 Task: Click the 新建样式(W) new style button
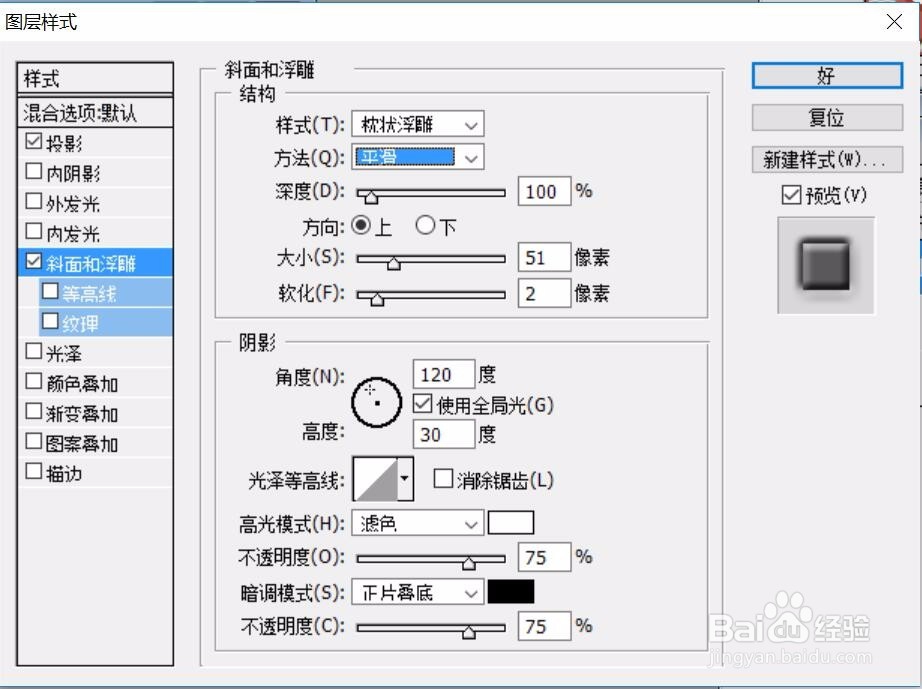(x=827, y=159)
